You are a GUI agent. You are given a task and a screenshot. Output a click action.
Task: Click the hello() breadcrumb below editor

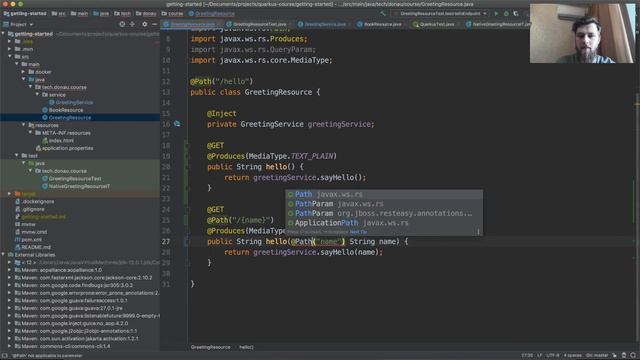tap(246, 347)
